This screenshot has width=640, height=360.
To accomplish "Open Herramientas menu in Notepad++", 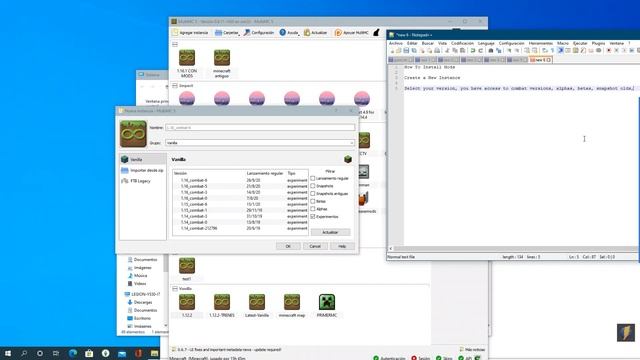I will (540, 43).
